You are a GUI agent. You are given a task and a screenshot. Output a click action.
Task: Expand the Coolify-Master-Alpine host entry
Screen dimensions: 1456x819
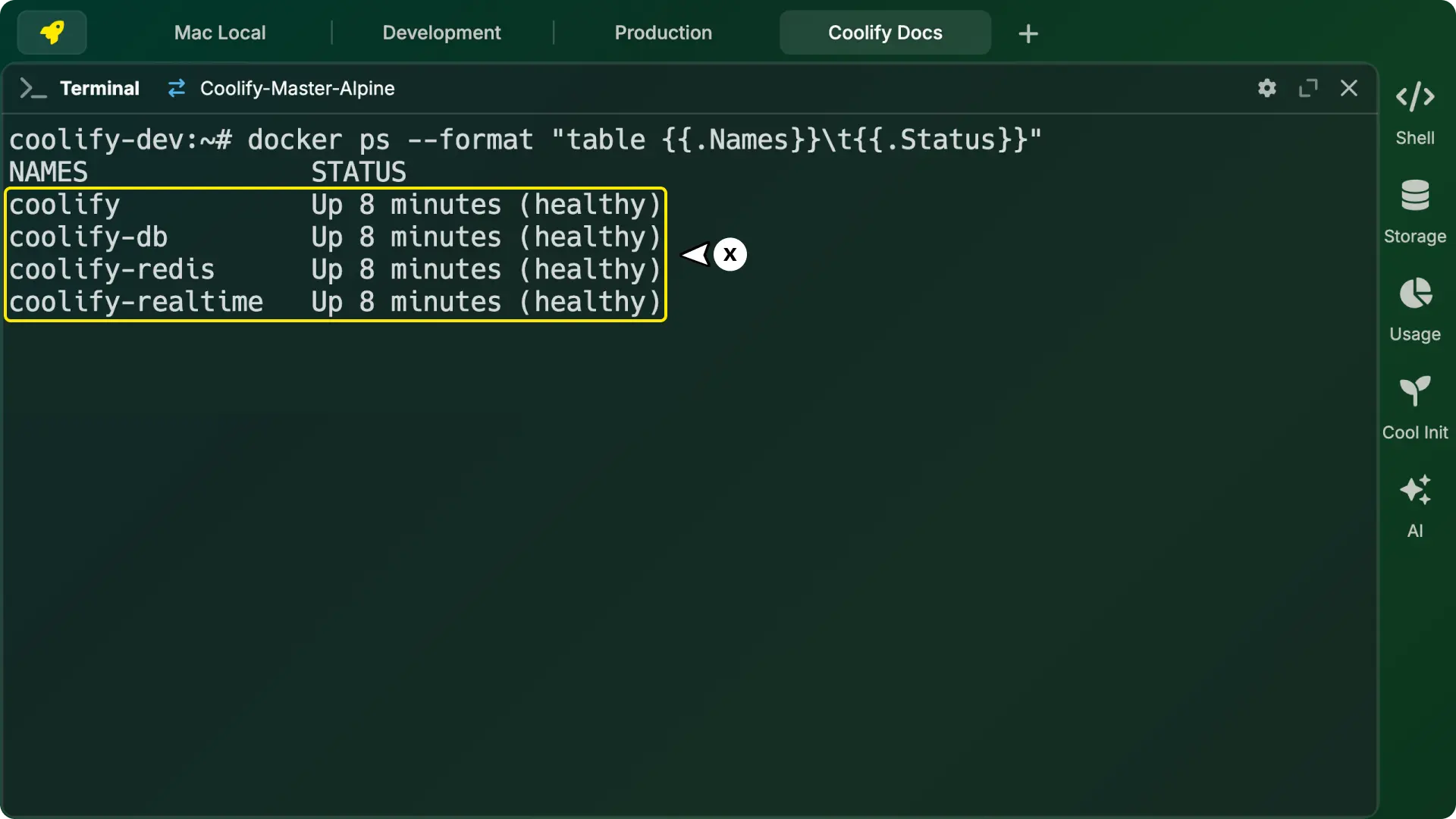point(297,88)
